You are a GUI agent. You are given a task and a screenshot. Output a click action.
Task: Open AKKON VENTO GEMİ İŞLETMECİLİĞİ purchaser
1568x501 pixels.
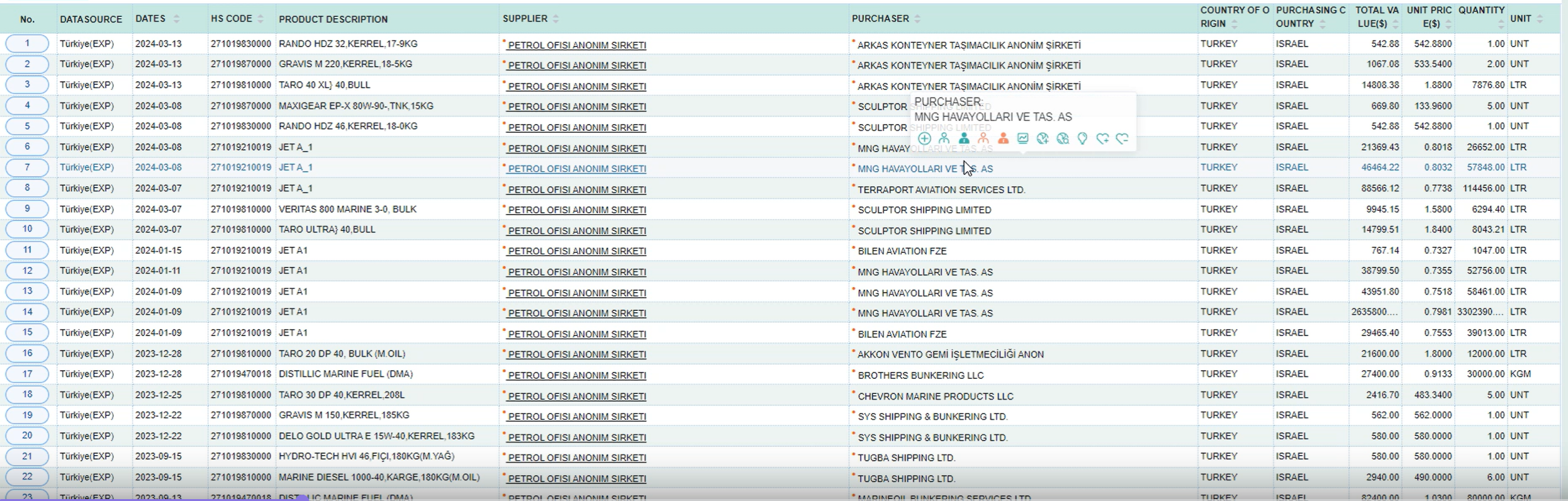[950, 354]
